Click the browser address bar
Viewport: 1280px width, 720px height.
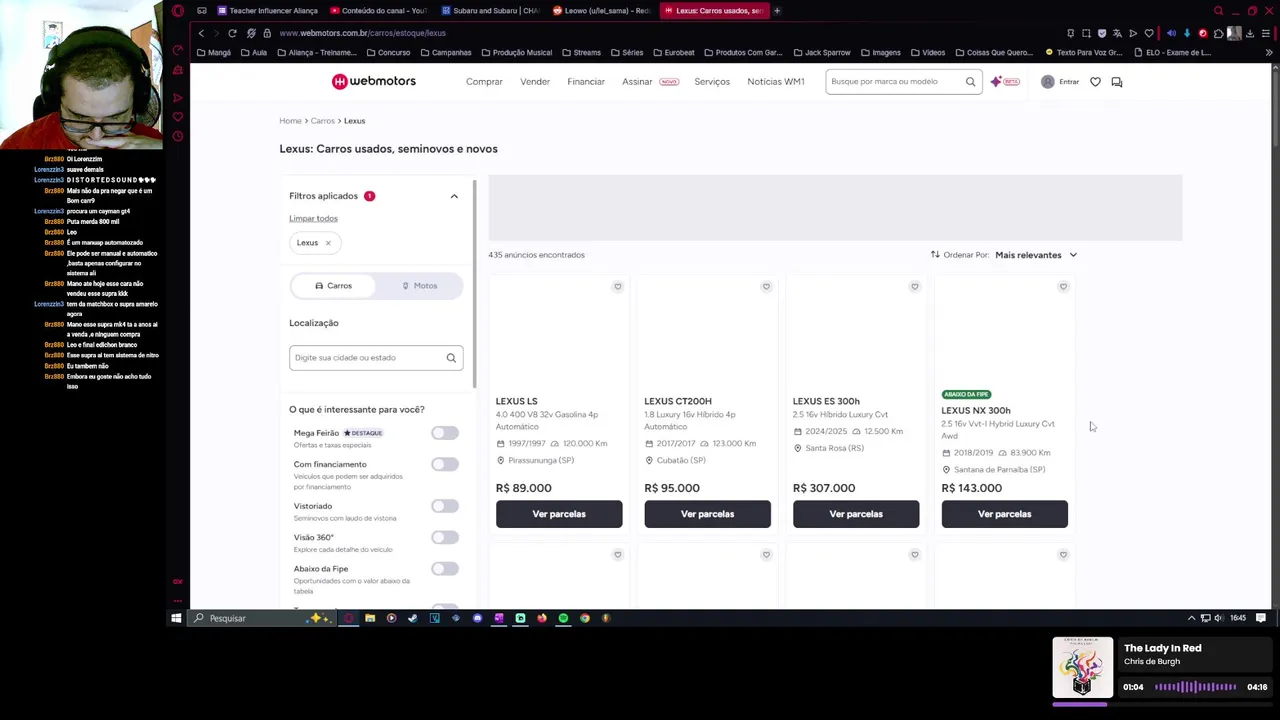(x=660, y=33)
